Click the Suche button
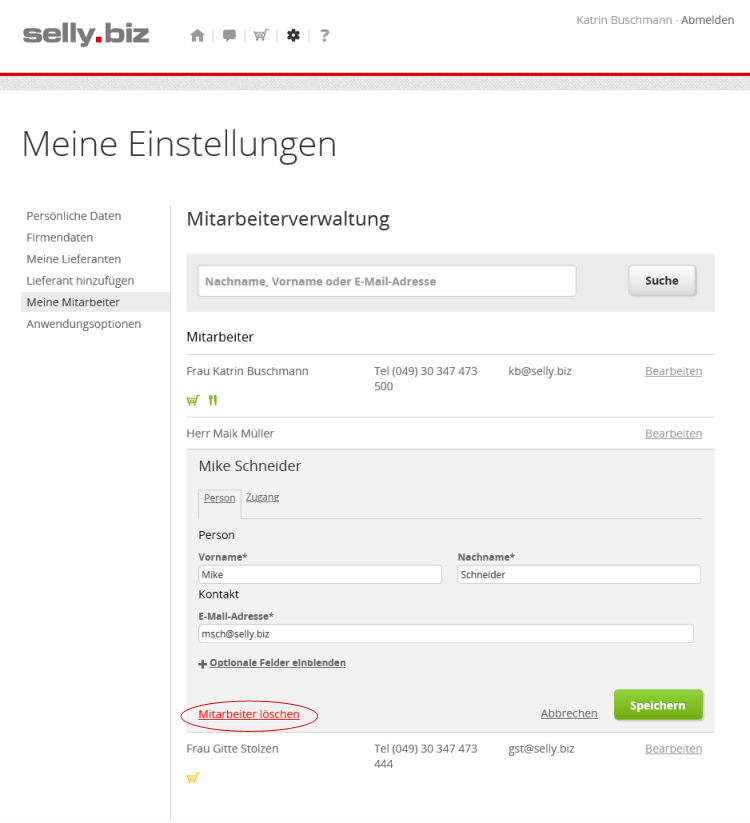This screenshot has height=823, width=750. pos(662,281)
